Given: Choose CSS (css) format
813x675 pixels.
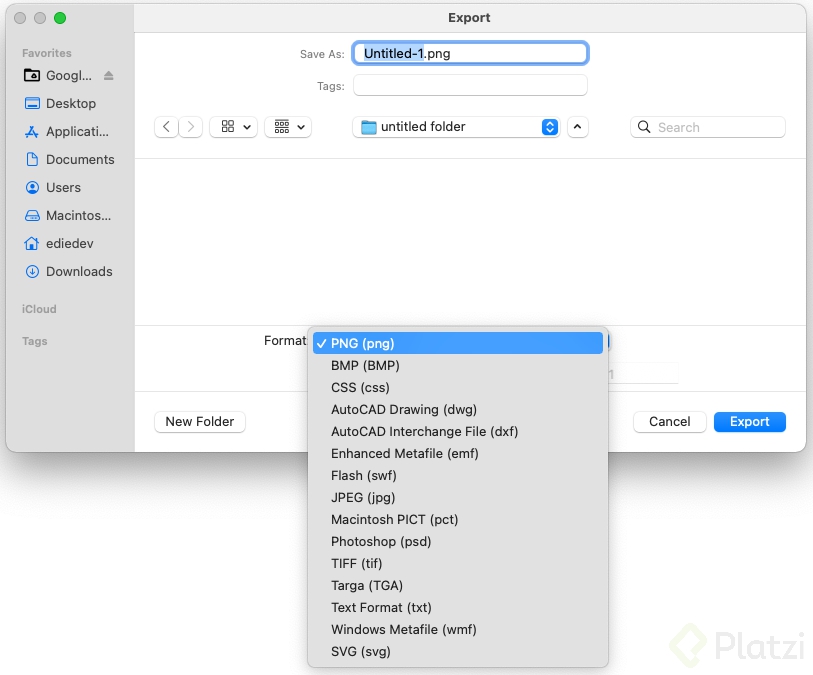Looking at the screenshot, I should pos(458,387).
